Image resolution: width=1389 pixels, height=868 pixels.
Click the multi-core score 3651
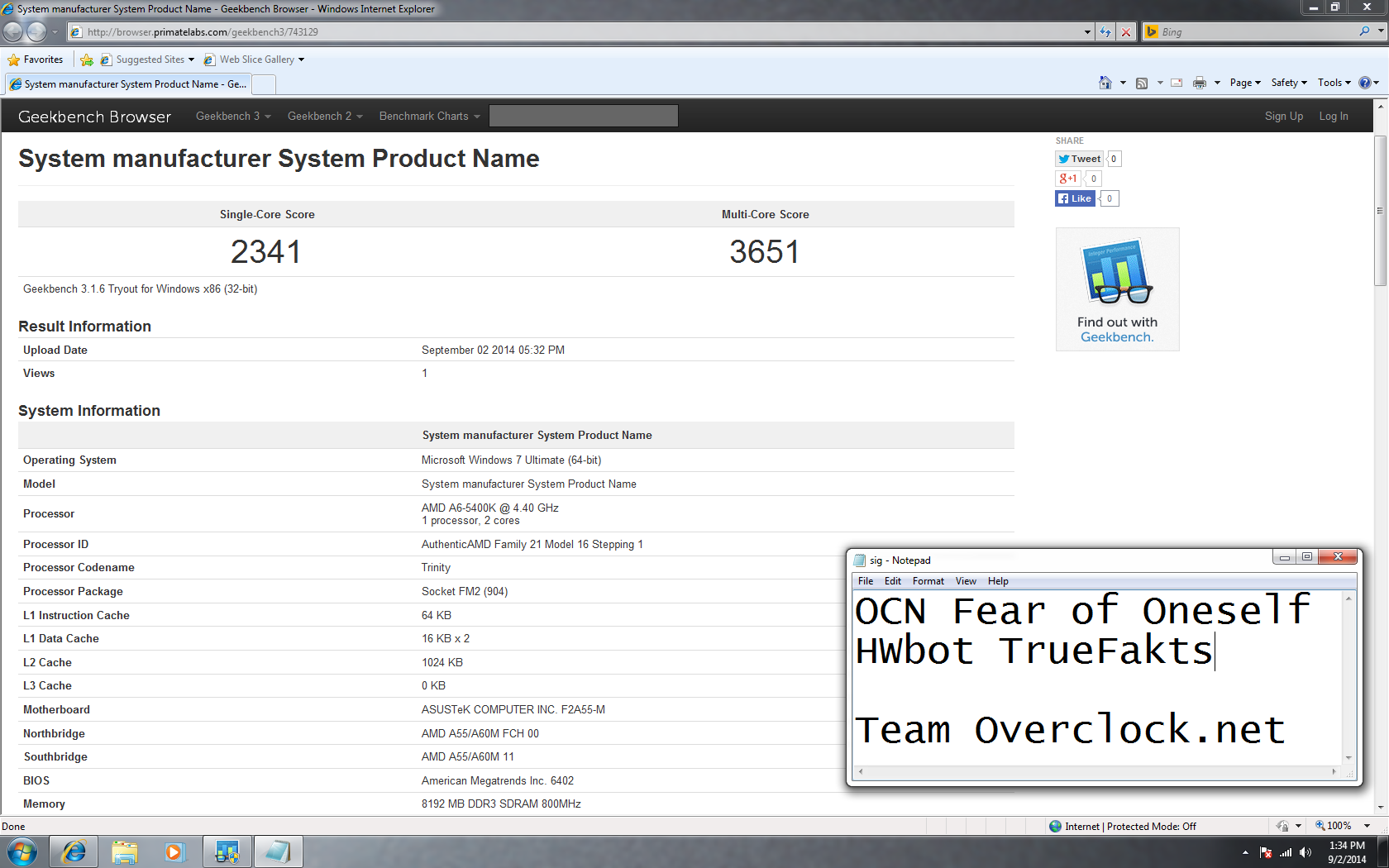[765, 252]
